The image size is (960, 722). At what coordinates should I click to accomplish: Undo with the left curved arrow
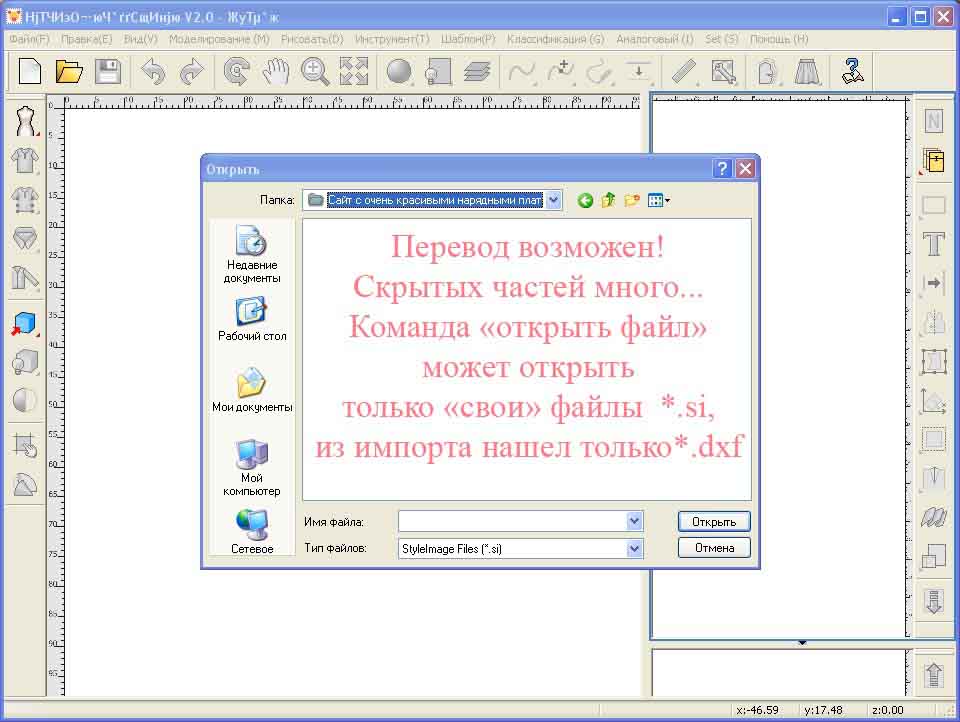click(x=153, y=71)
